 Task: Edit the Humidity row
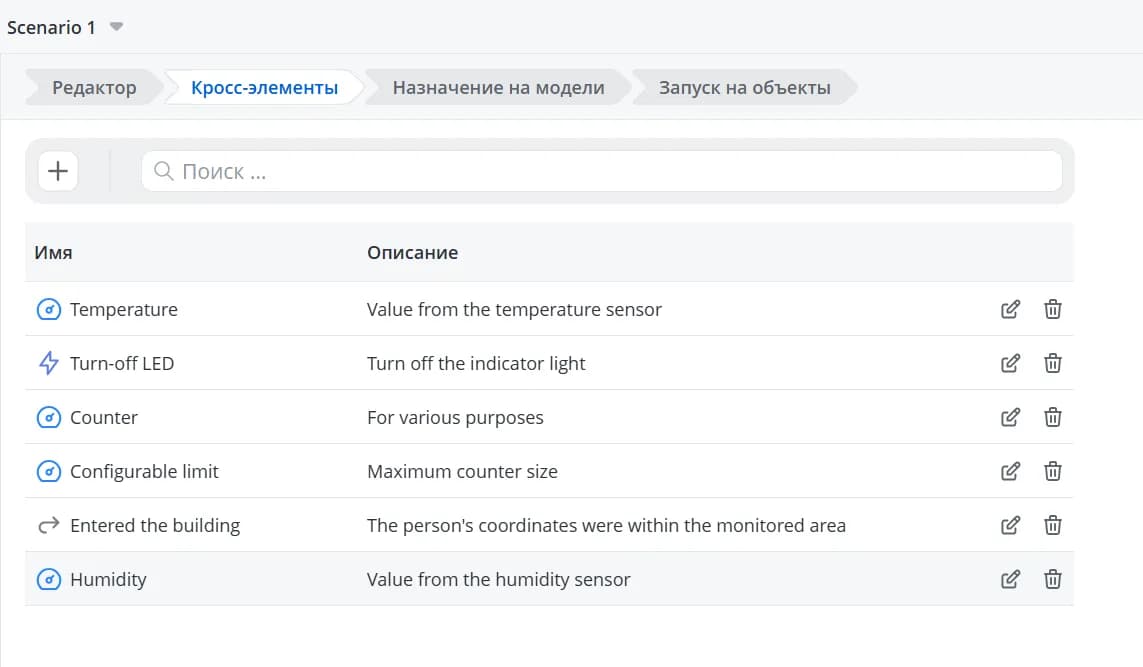tap(1010, 579)
